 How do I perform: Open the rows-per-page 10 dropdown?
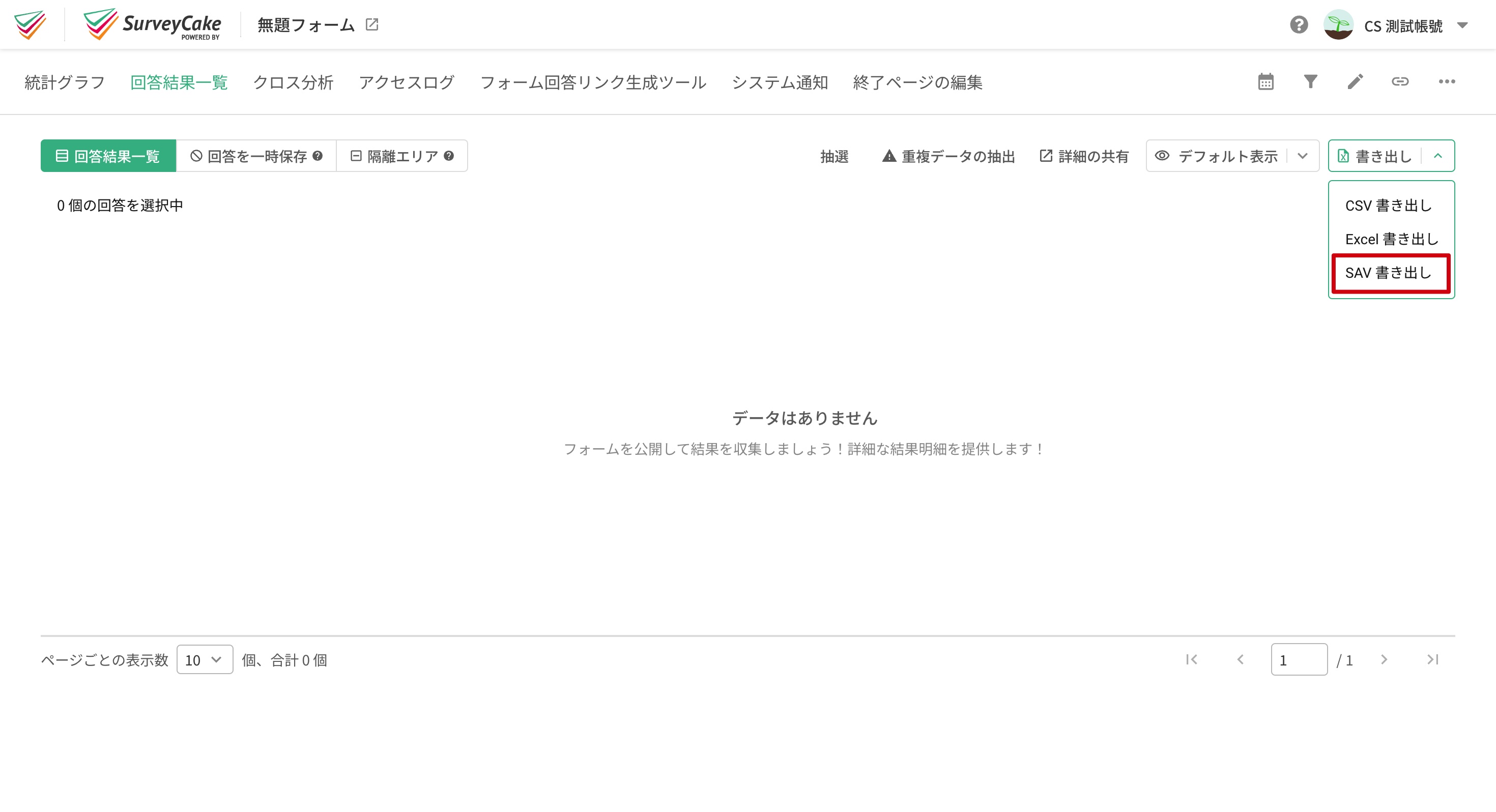205,660
